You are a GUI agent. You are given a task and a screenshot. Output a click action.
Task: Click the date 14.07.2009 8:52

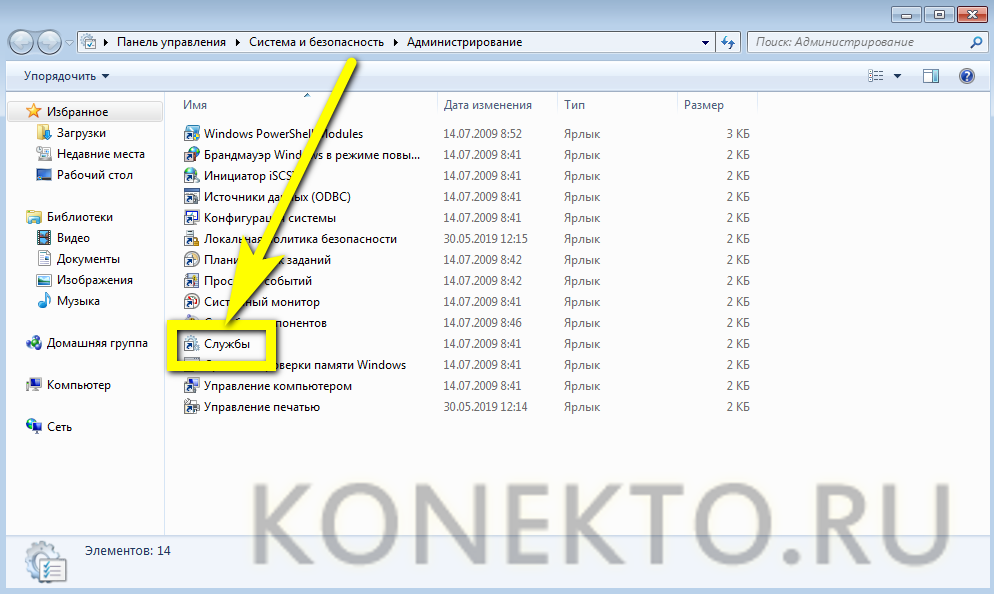coord(482,134)
